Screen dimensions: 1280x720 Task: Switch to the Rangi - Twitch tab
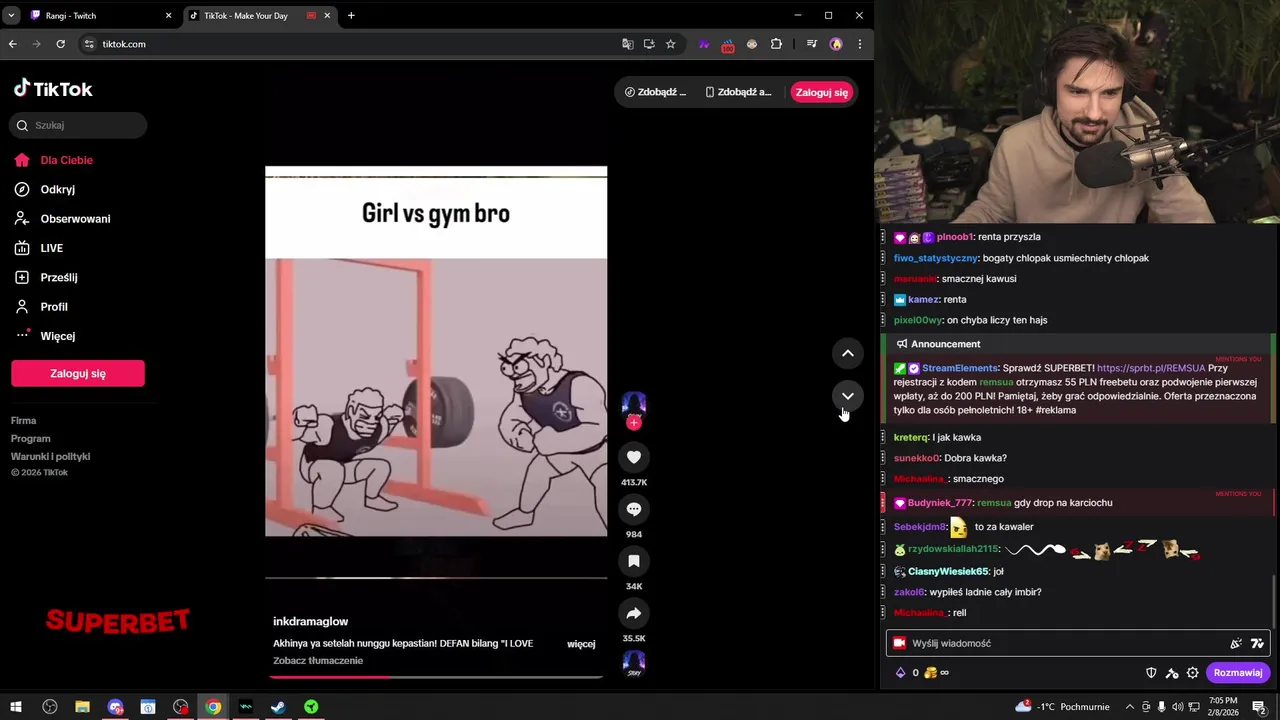click(100, 16)
